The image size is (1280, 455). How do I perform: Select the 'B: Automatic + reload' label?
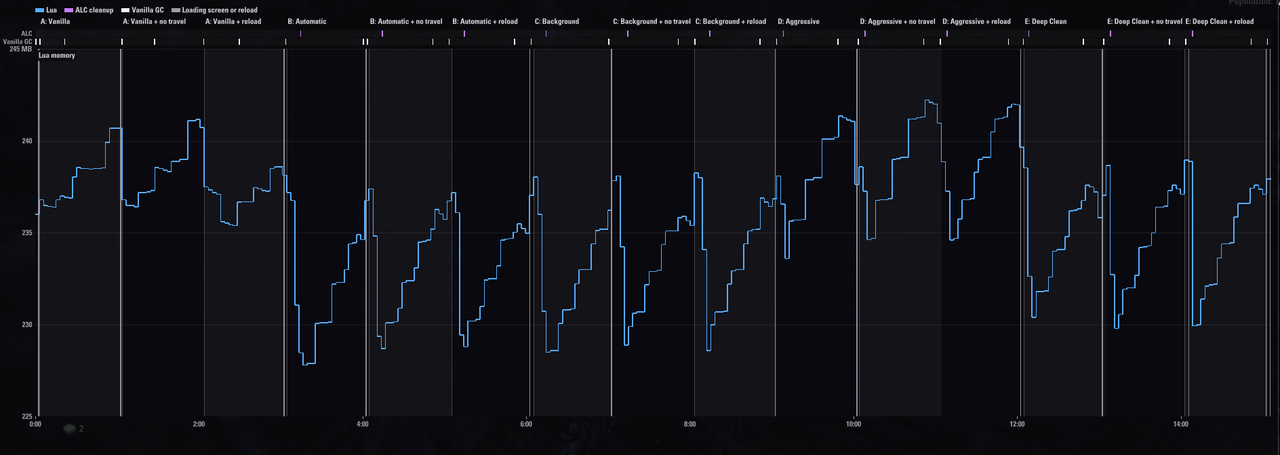click(x=485, y=21)
